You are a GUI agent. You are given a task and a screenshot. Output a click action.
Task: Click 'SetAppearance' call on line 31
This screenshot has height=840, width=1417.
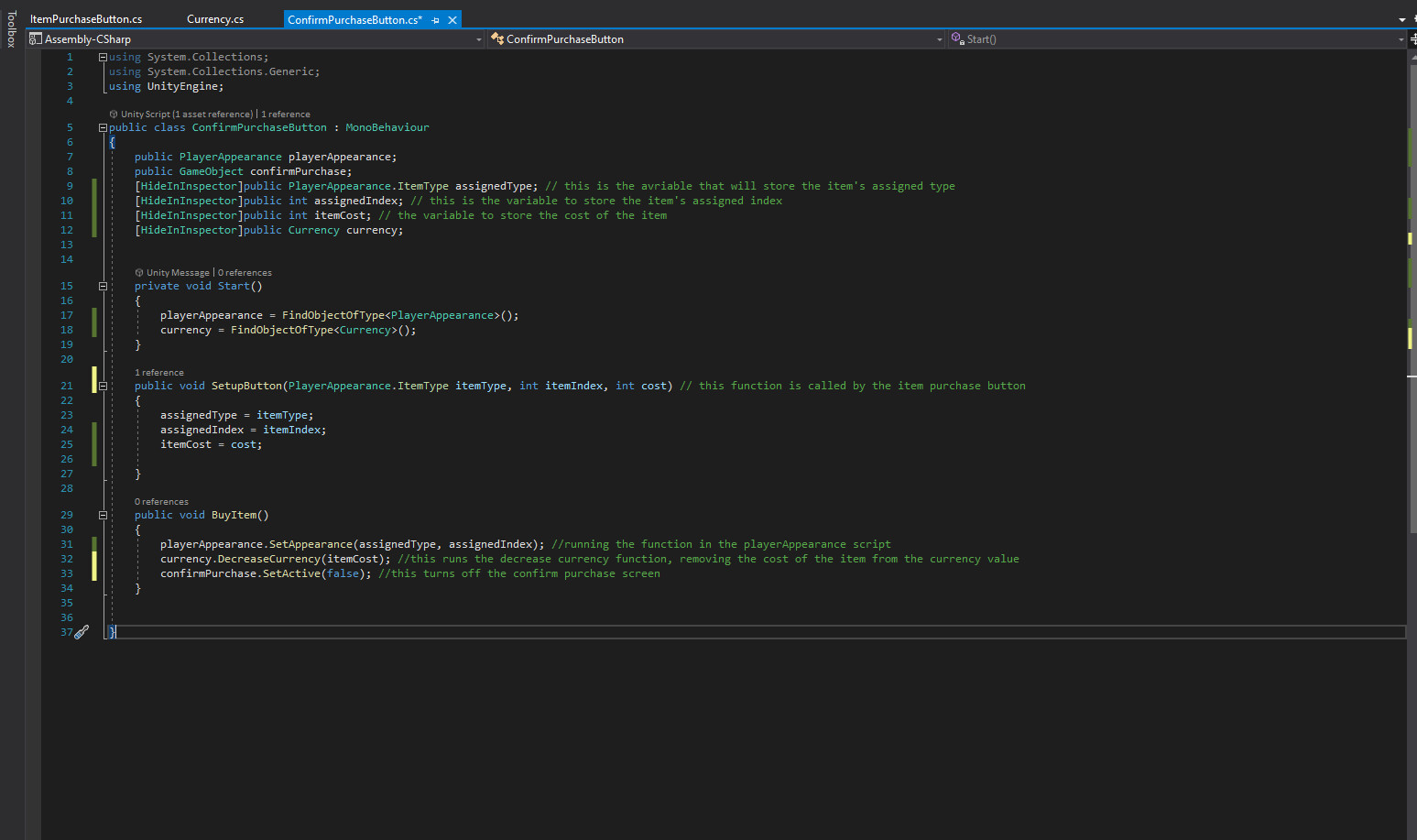click(311, 544)
